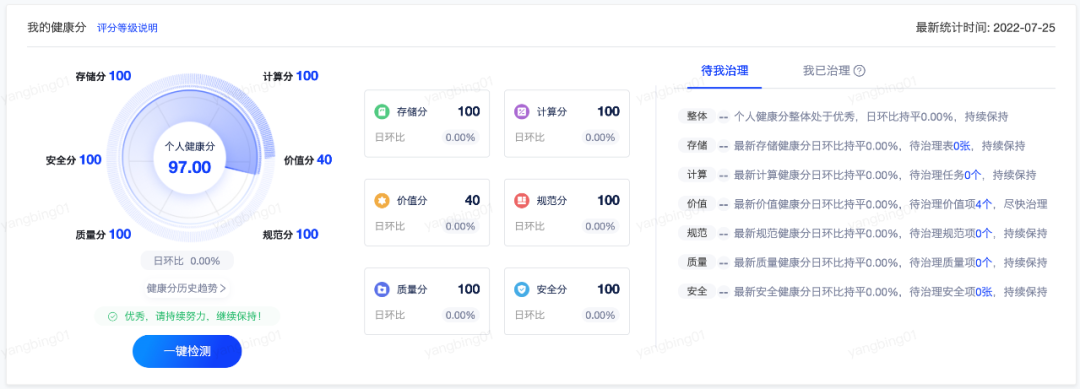Click the green 存储分 card icon
The width and height of the screenshot is (1080, 389).
[382, 112]
